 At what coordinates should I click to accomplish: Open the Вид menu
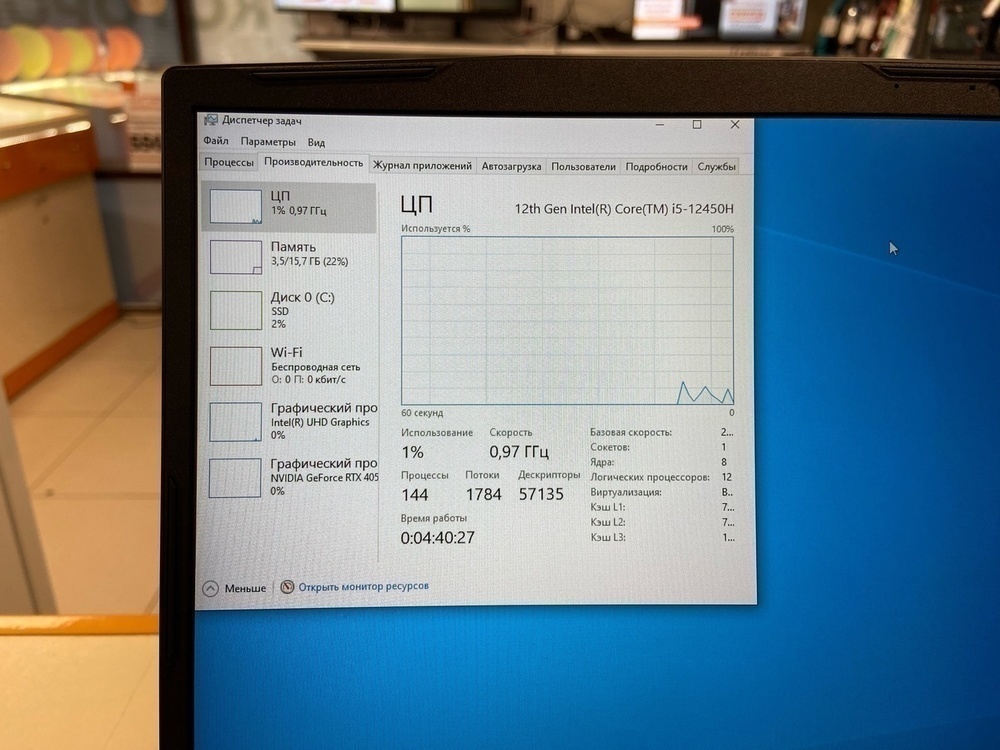316,142
